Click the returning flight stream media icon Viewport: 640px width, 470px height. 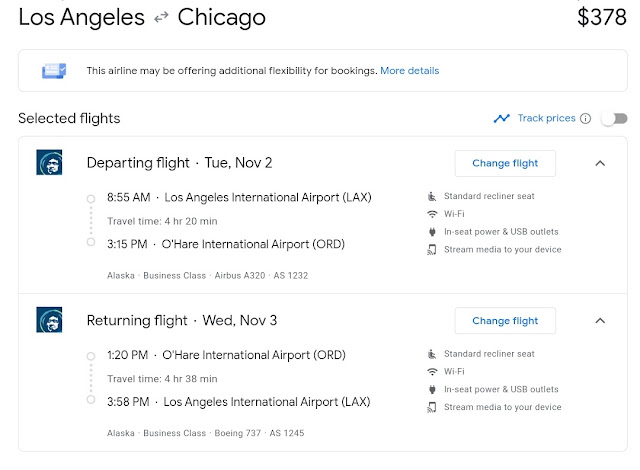click(432, 407)
